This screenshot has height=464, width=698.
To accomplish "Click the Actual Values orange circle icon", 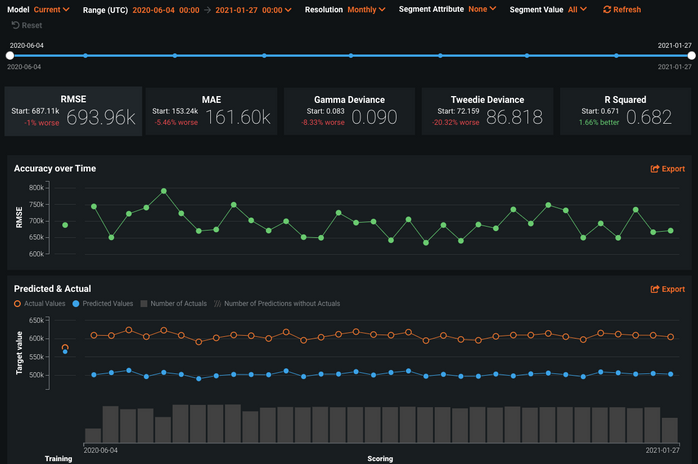I will pyautogui.click(x=16, y=303).
